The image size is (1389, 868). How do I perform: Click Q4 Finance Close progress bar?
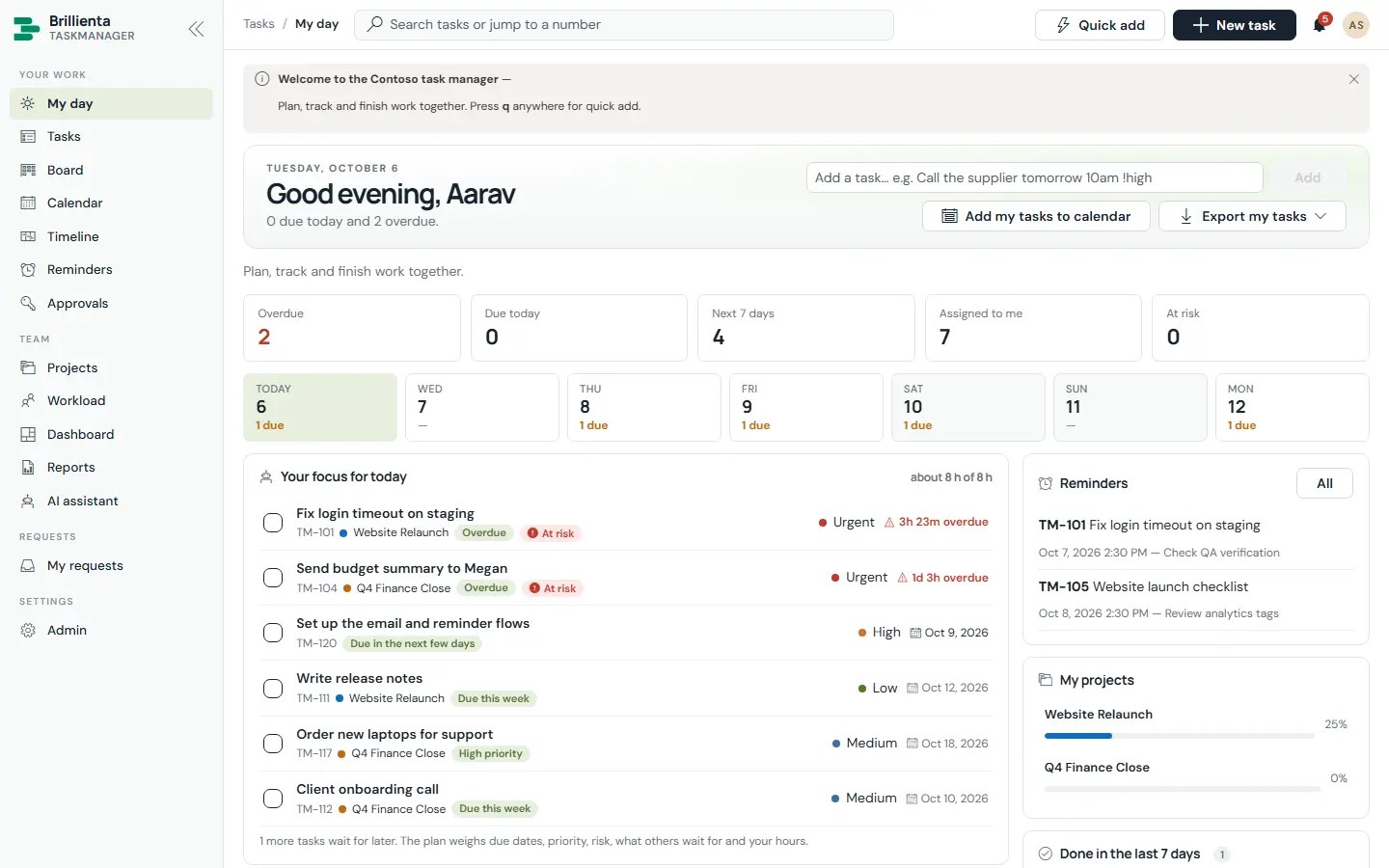pyautogui.click(x=1183, y=789)
